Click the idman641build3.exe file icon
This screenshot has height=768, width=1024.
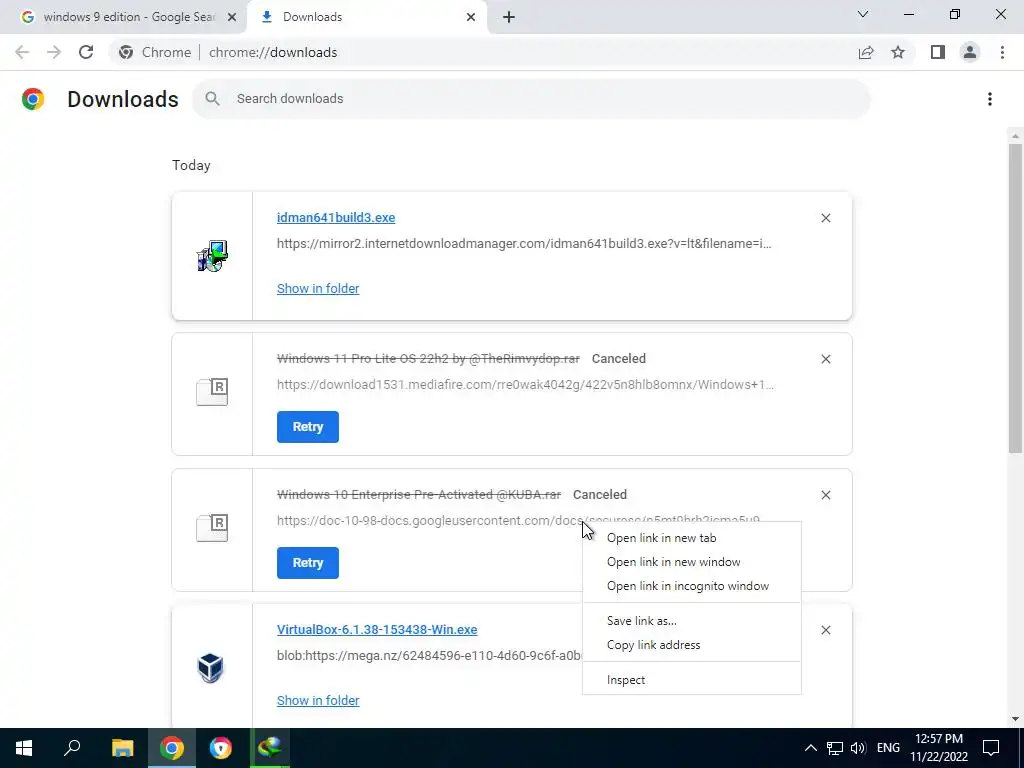tap(212, 256)
